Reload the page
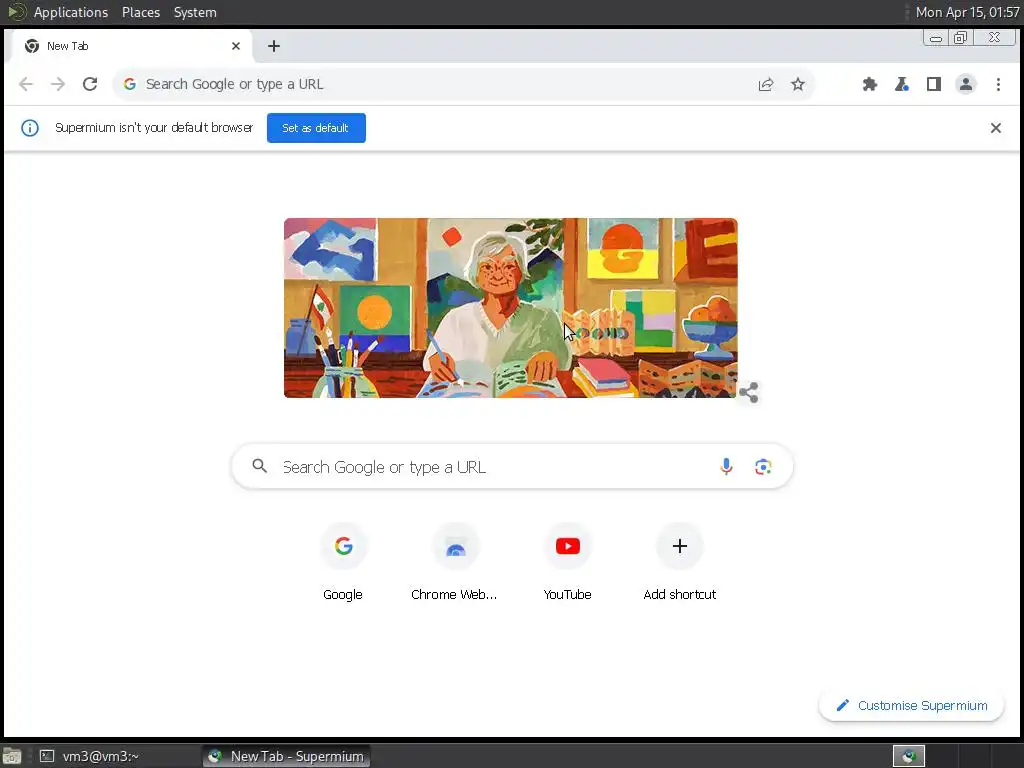The height and width of the screenshot is (768, 1024). (90, 84)
